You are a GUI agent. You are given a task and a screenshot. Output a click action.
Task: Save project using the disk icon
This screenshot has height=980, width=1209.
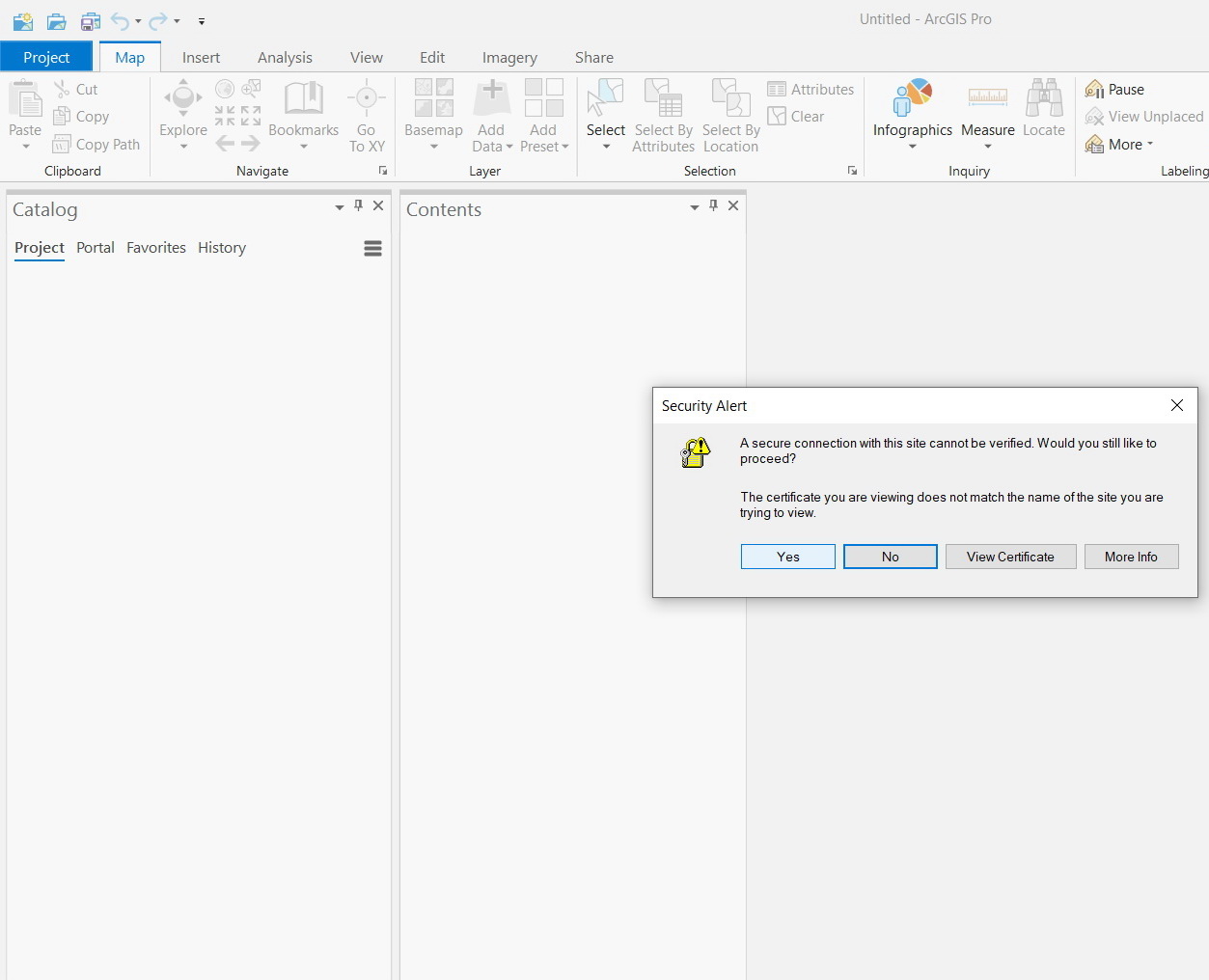[91, 21]
